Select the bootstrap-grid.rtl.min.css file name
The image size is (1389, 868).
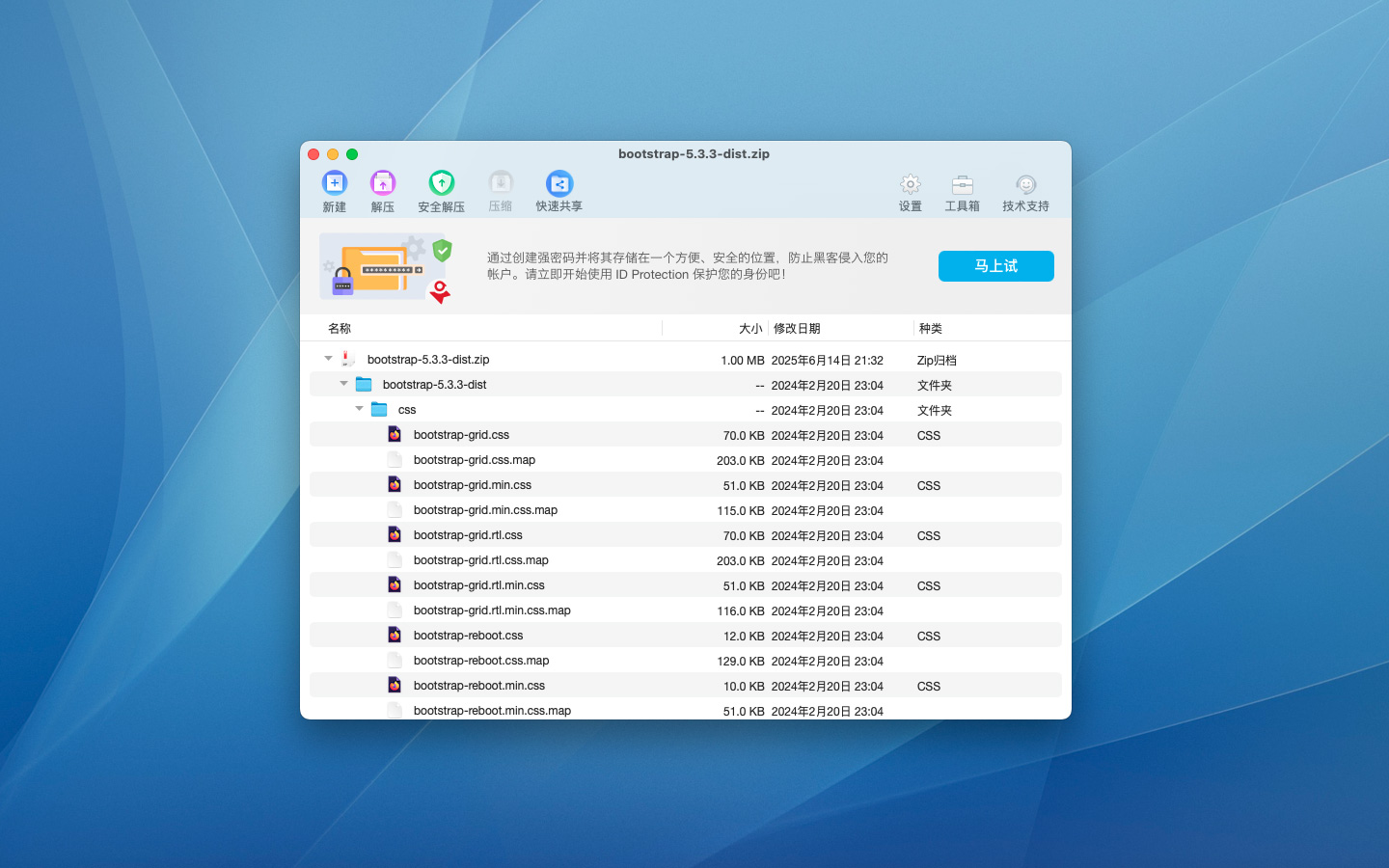click(479, 585)
